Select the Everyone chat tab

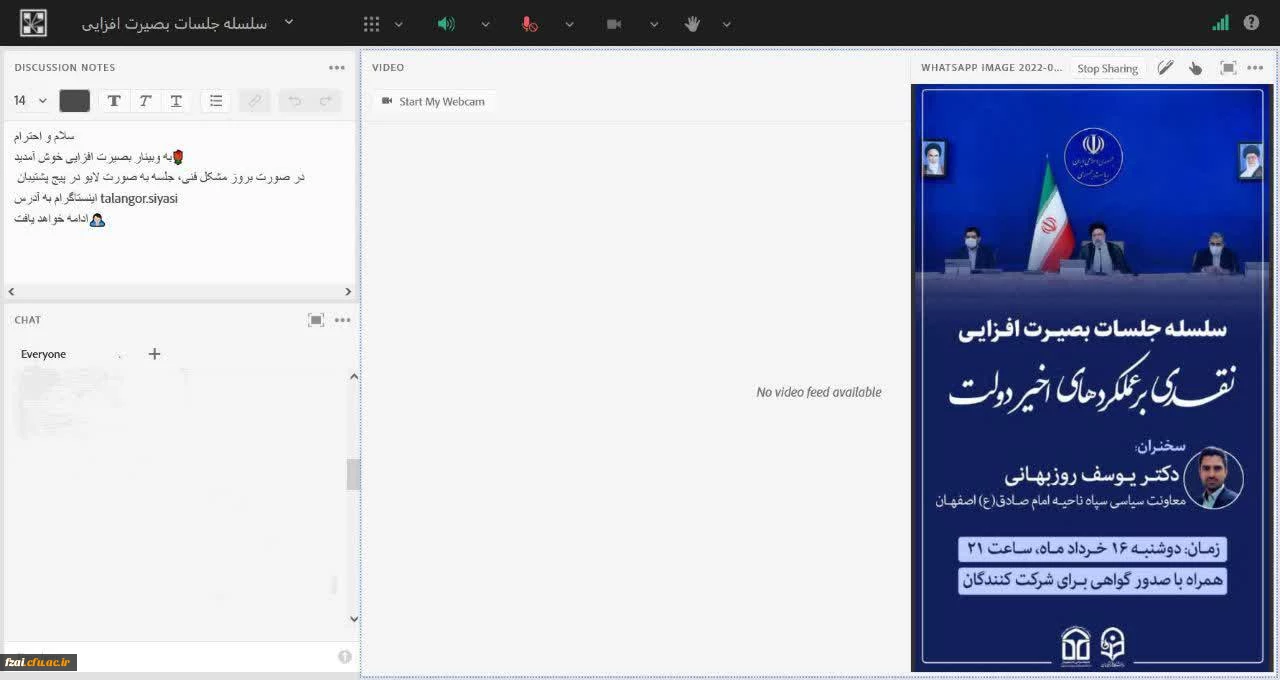click(44, 354)
